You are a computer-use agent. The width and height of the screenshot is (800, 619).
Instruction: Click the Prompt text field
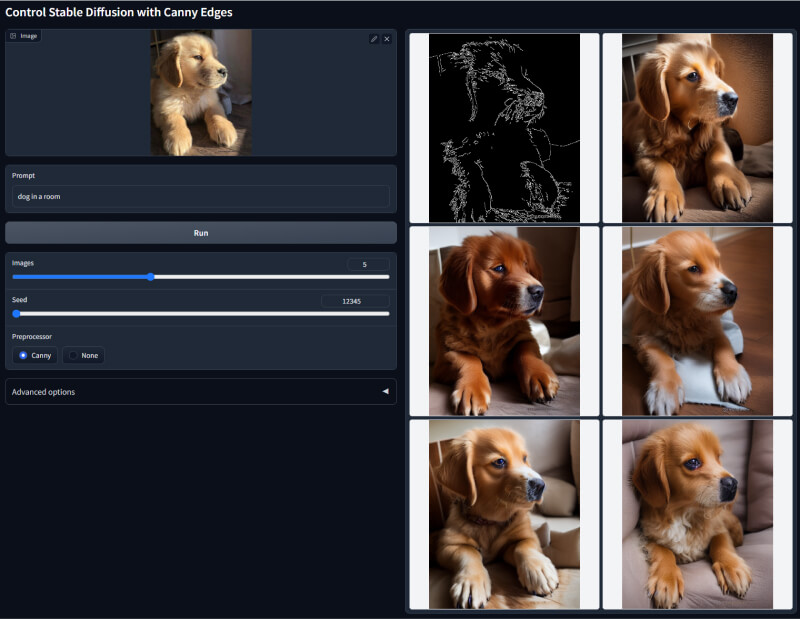pyautogui.click(x=200, y=197)
